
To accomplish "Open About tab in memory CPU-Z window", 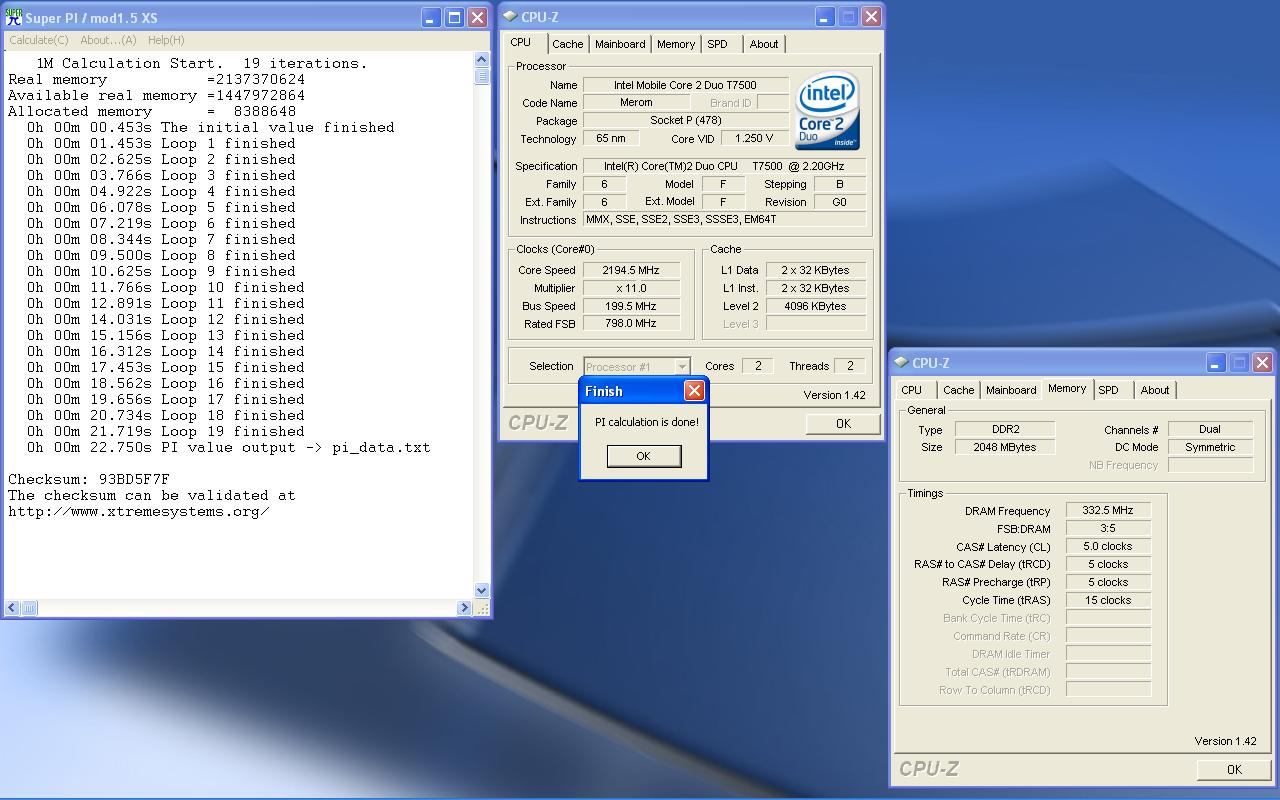I will 1155,390.
